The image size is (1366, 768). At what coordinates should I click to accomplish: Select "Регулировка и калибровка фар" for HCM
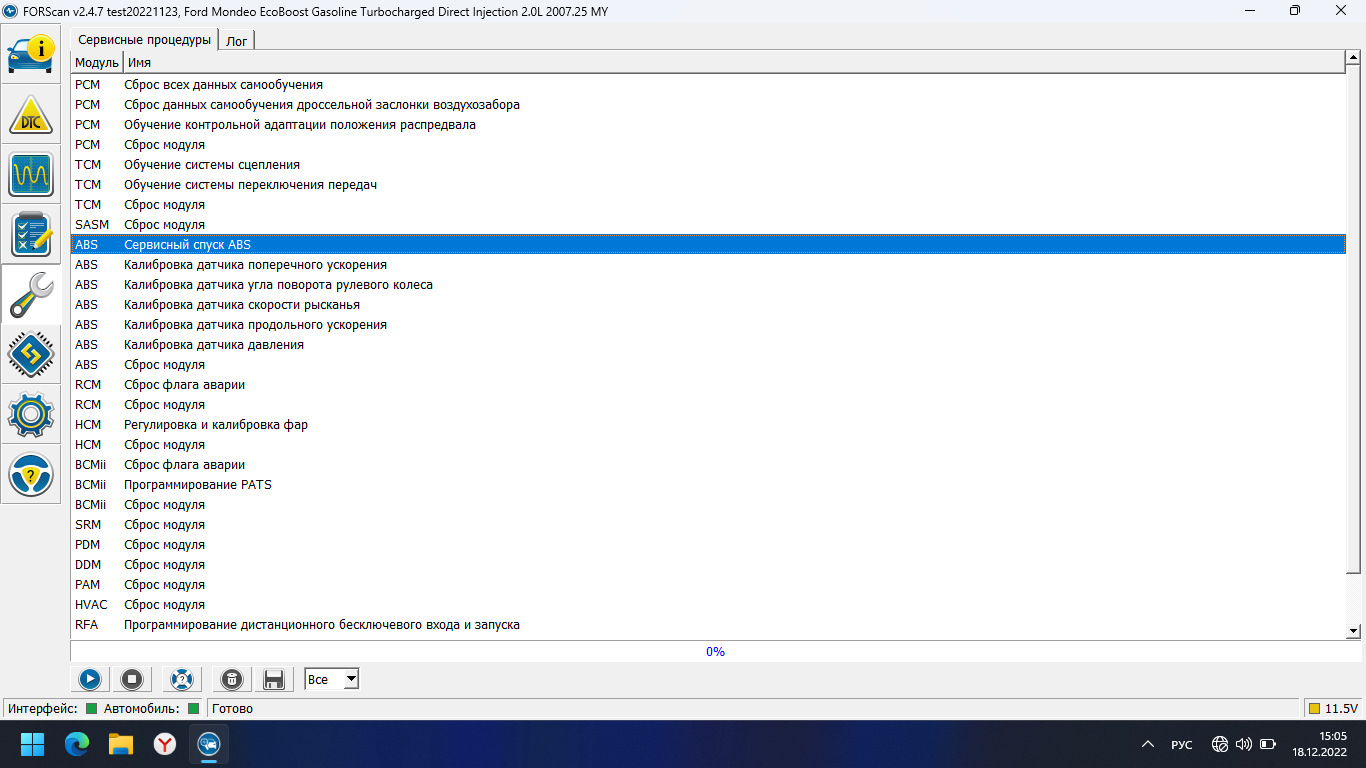(708, 425)
